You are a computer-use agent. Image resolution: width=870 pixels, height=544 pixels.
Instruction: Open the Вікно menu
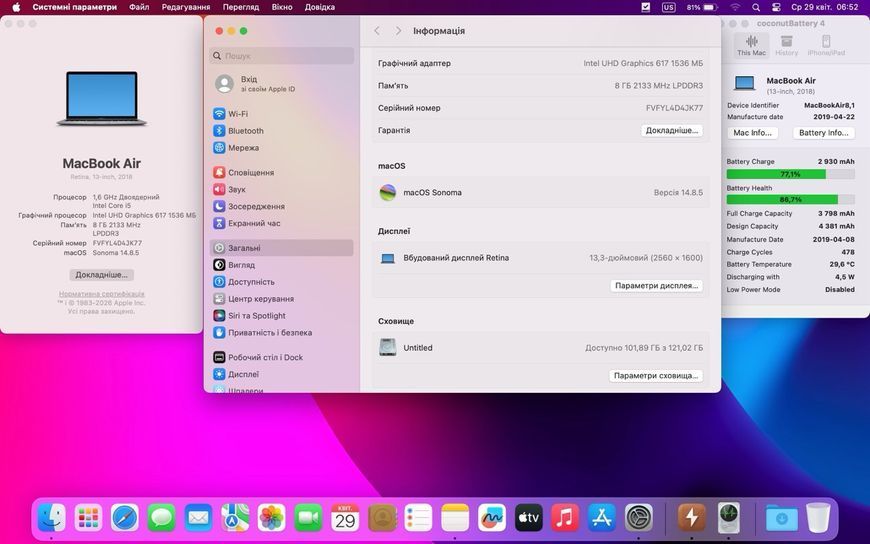tap(282, 7)
